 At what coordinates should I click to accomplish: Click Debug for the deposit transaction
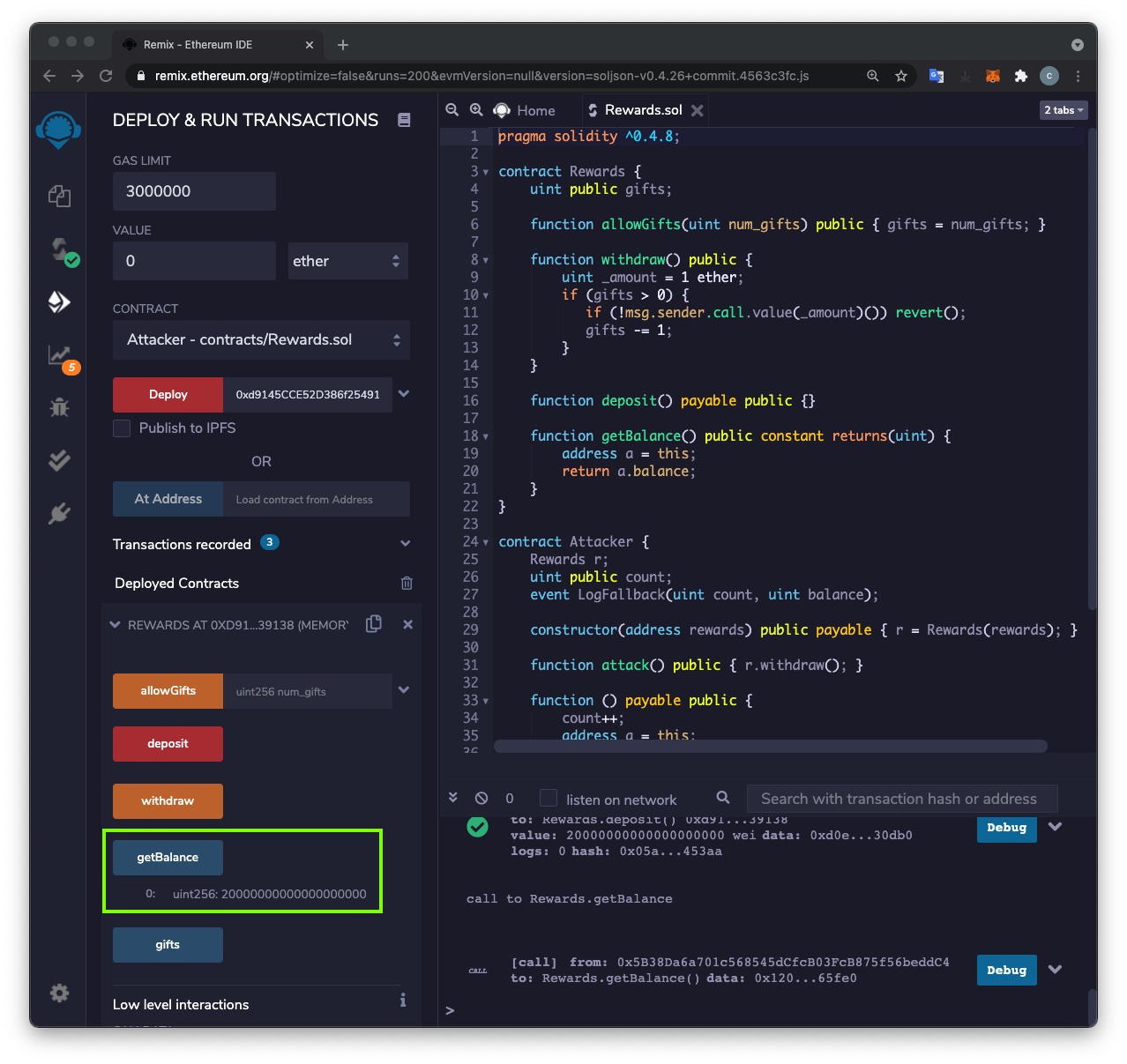tap(1006, 828)
